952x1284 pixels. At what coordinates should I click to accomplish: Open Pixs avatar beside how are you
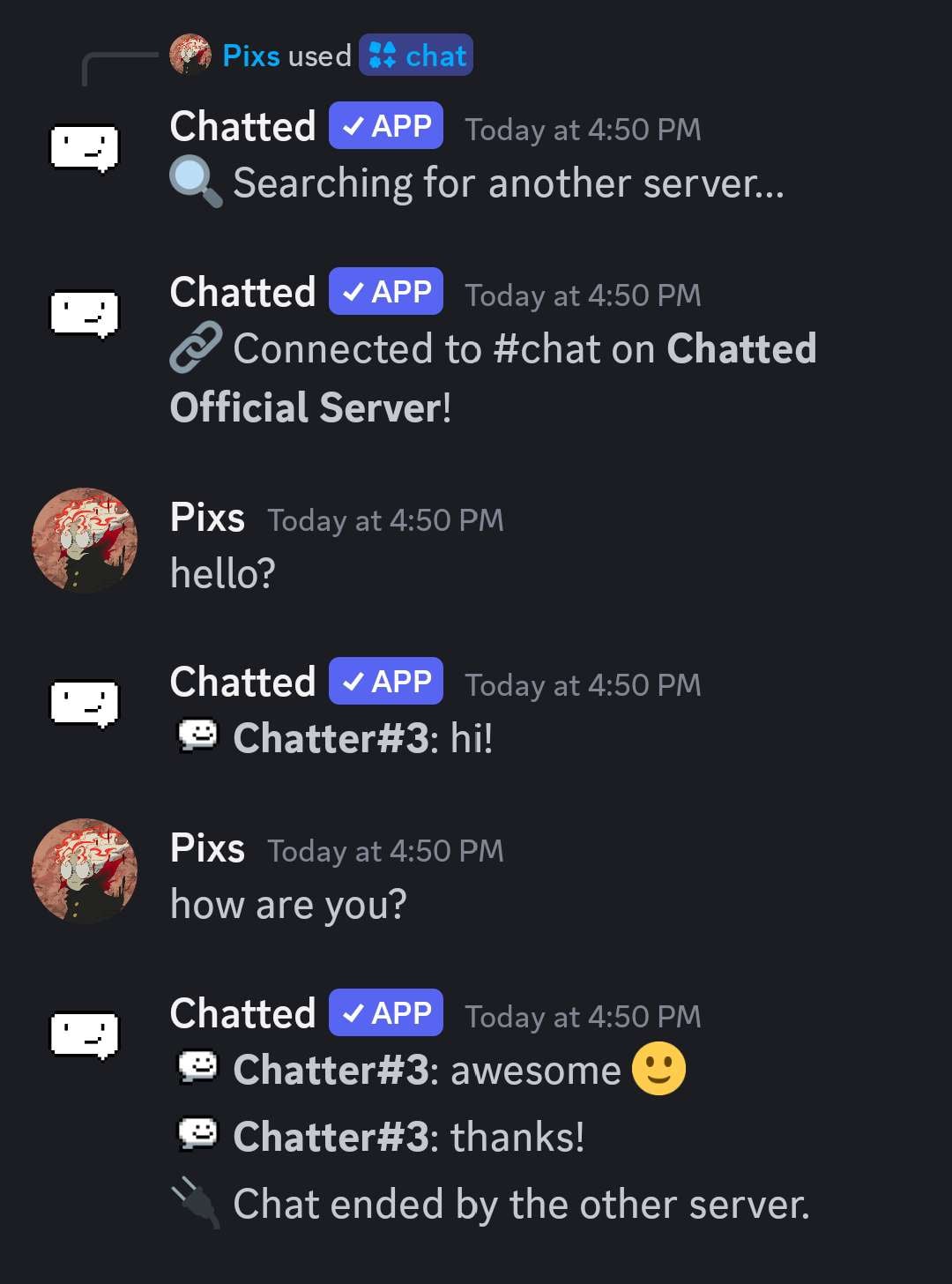coord(85,870)
